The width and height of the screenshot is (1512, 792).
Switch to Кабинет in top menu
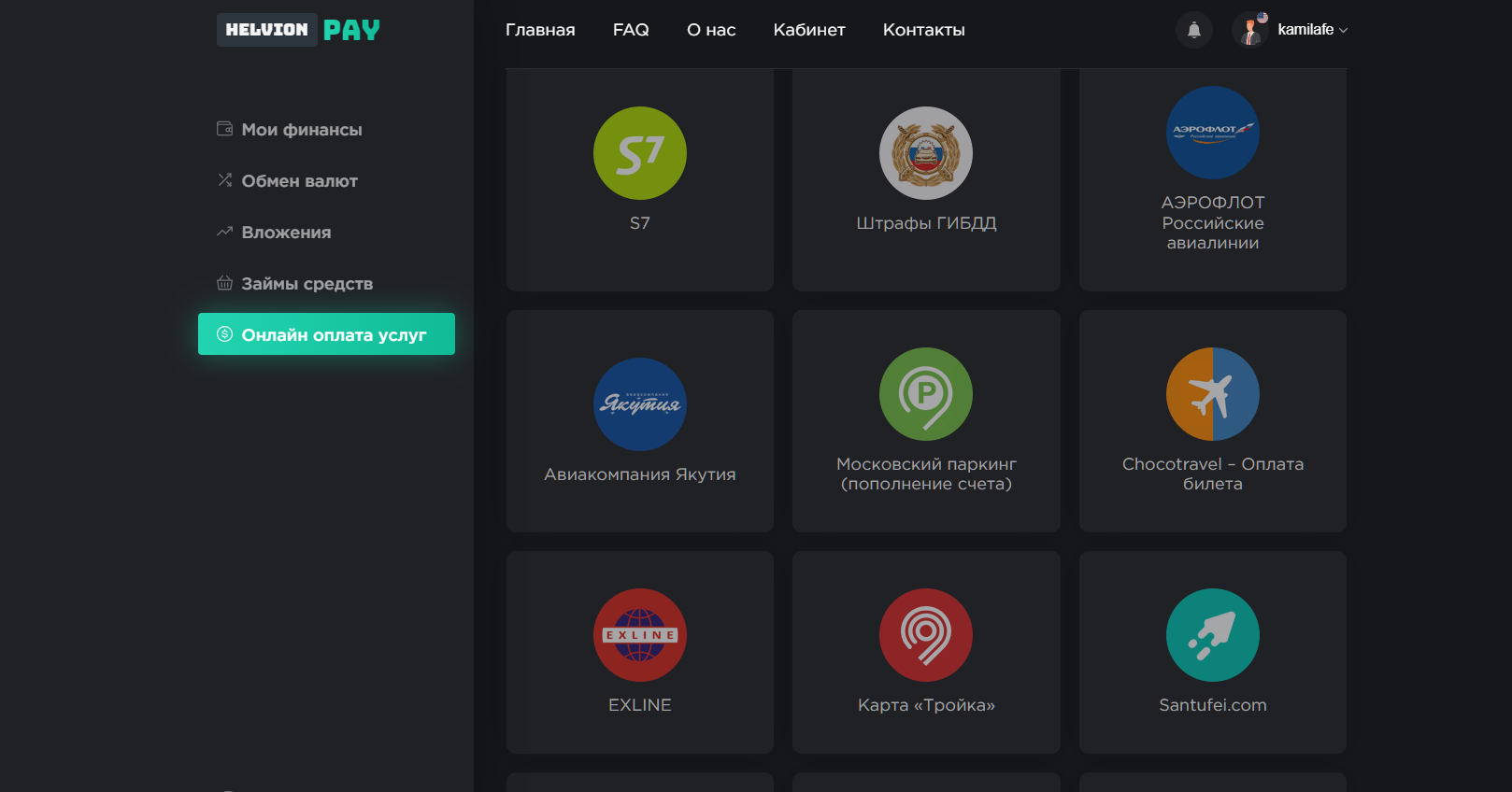pos(809,30)
